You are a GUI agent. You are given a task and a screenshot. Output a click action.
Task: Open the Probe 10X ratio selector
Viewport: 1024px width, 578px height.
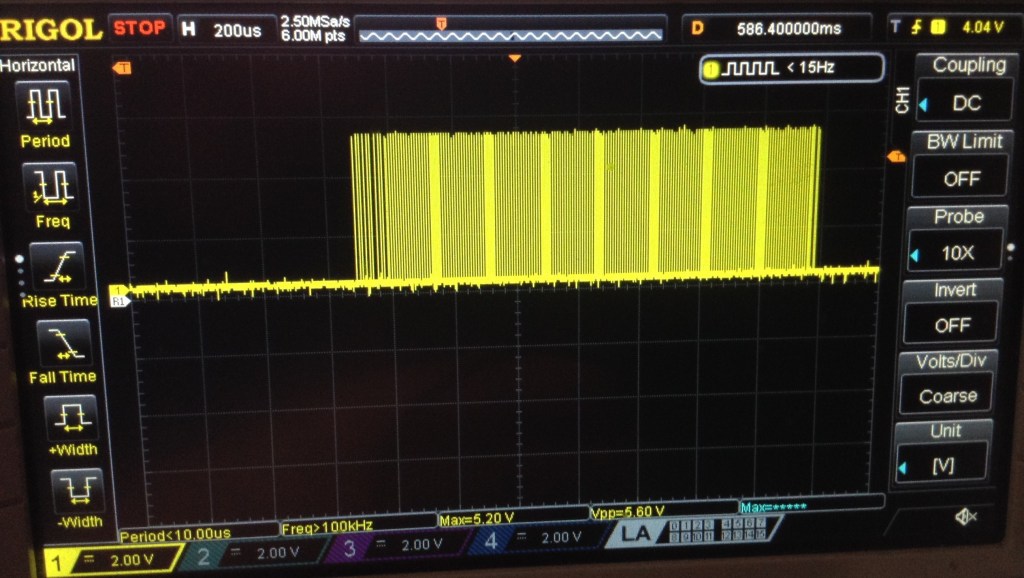tap(955, 253)
